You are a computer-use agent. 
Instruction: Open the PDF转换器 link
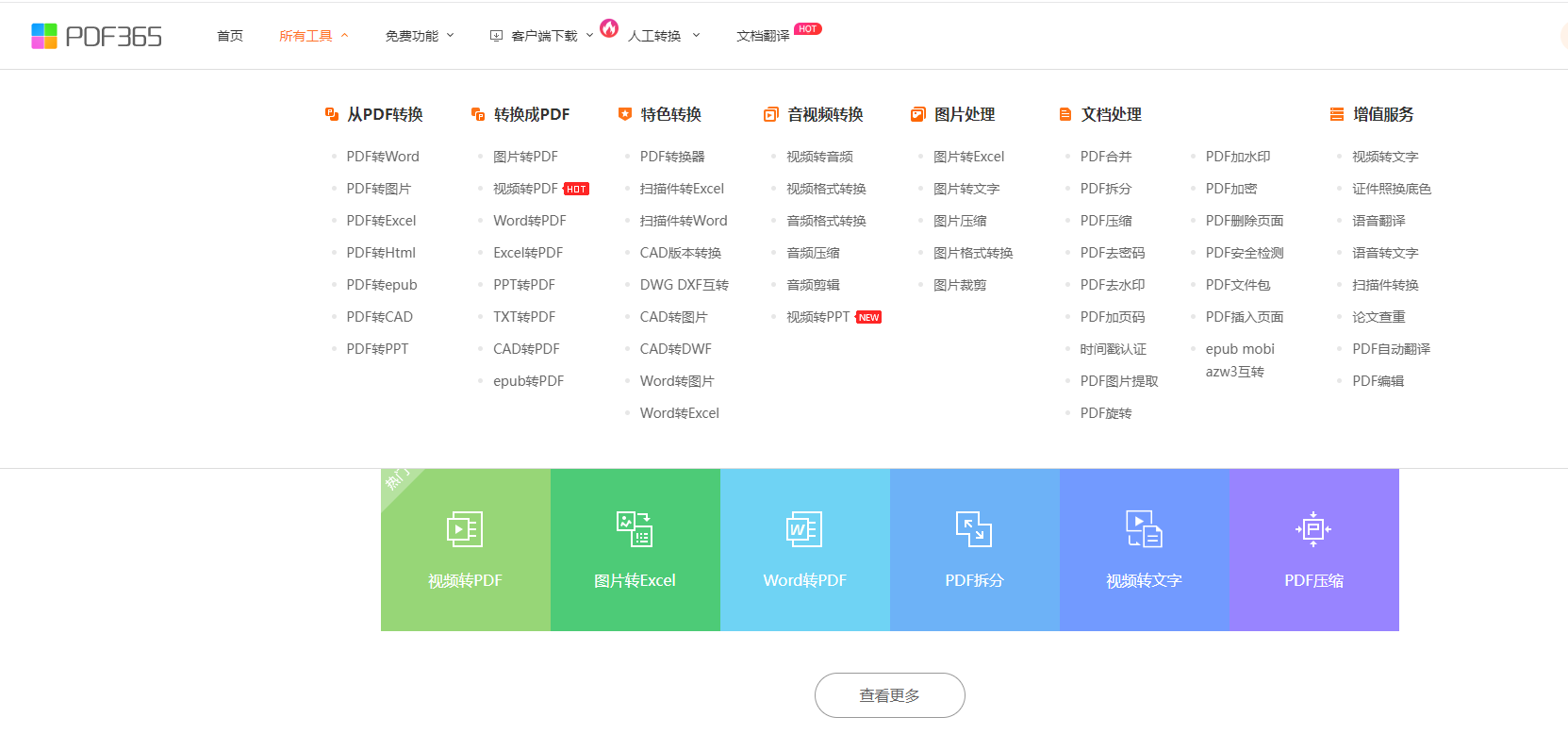[x=672, y=157]
